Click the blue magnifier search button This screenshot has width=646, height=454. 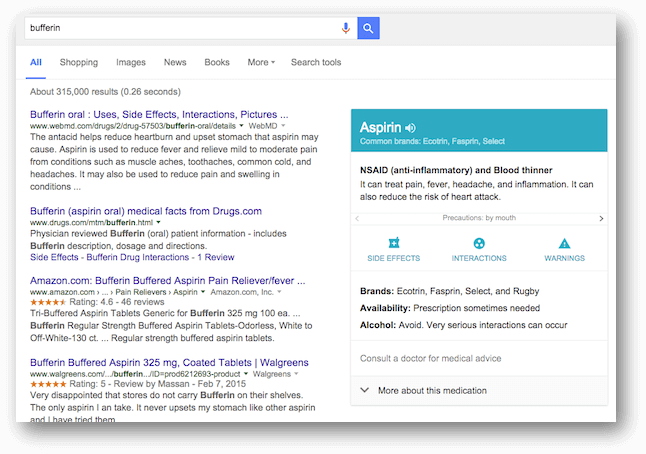368,28
